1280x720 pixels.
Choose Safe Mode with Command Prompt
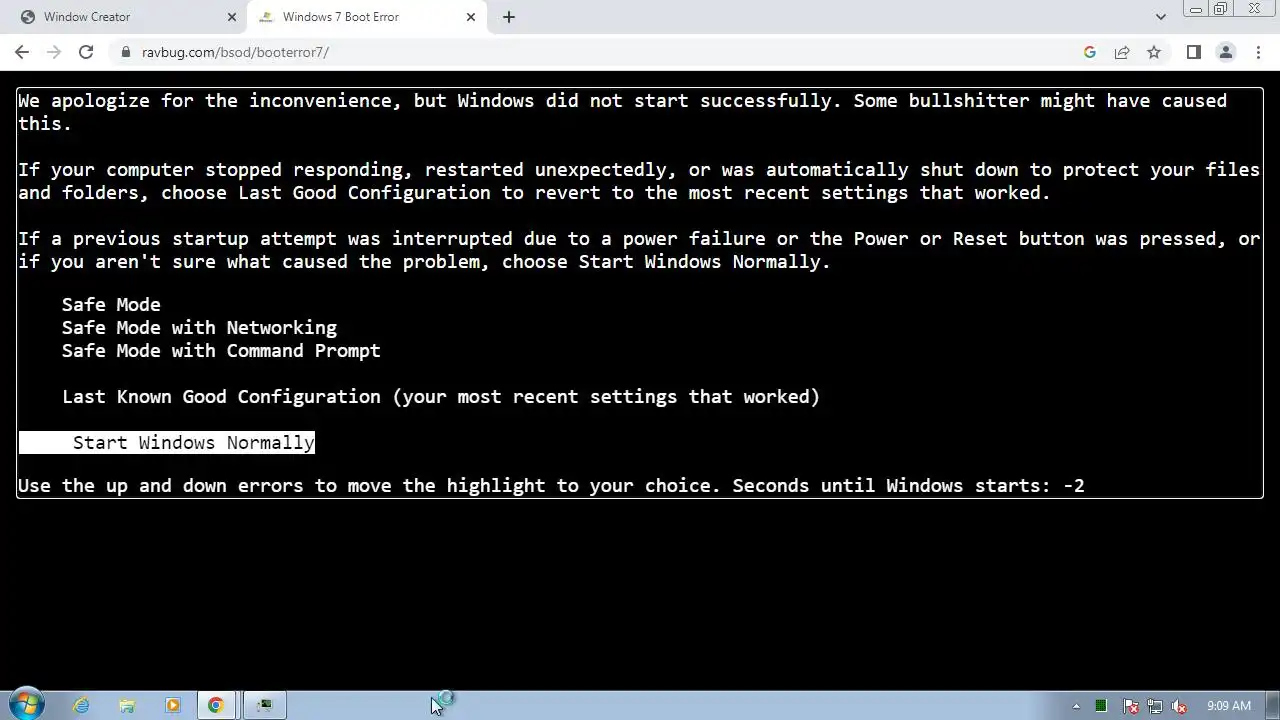pyautogui.click(x=221, y=351)
